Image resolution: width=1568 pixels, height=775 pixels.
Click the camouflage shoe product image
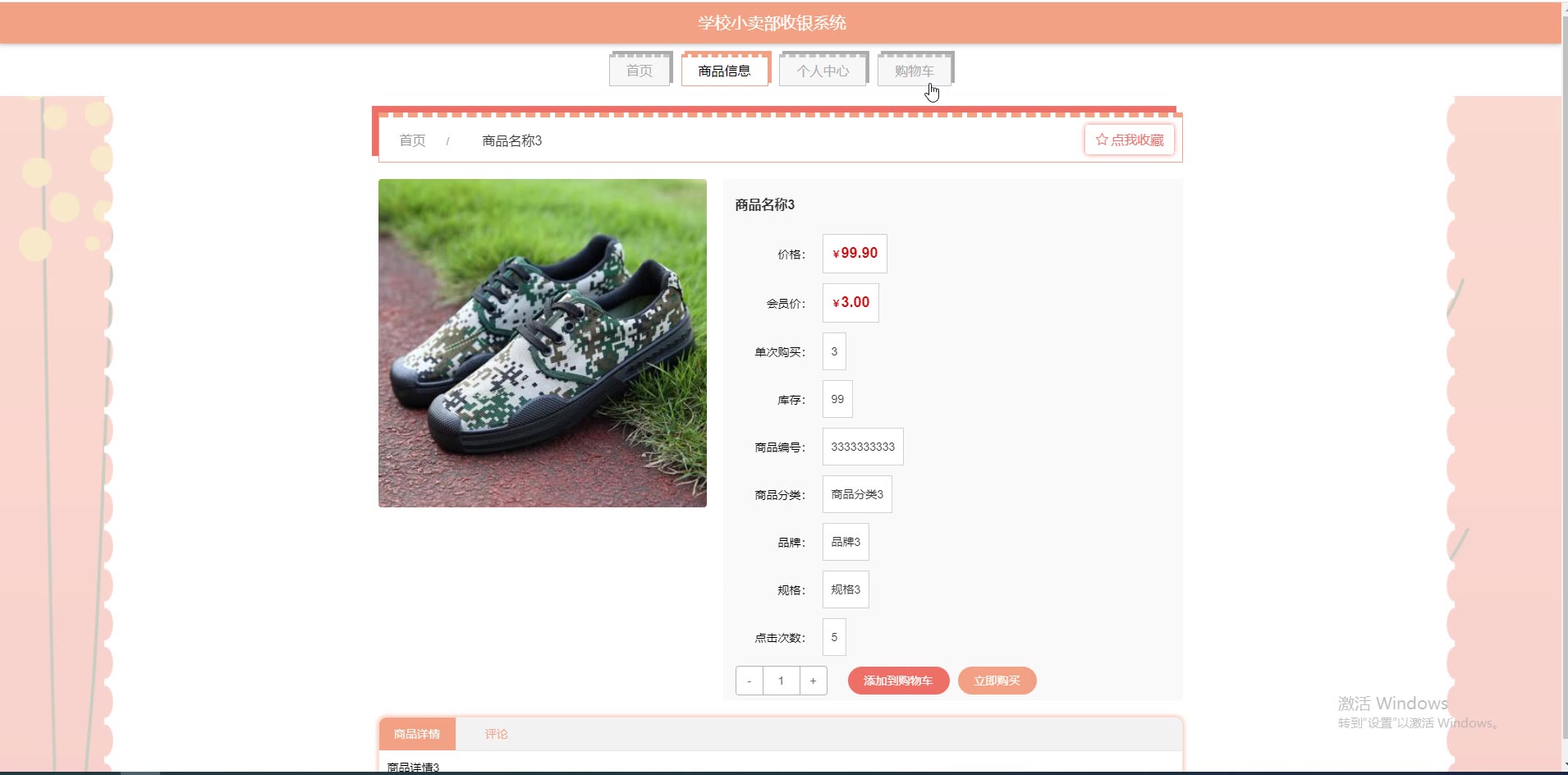coord(542,343)
